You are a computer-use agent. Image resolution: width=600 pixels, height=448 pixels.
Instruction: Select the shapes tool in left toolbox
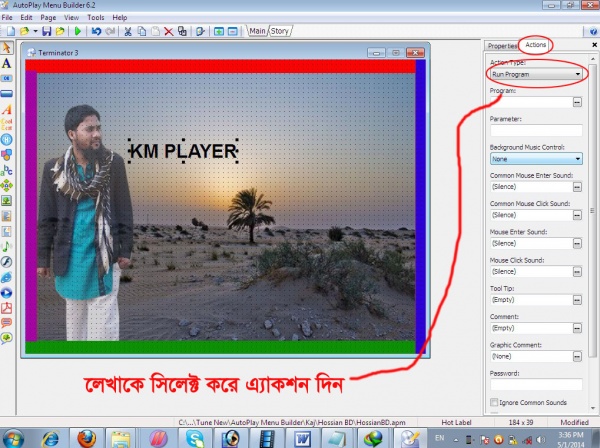click(x=7, y=155)
